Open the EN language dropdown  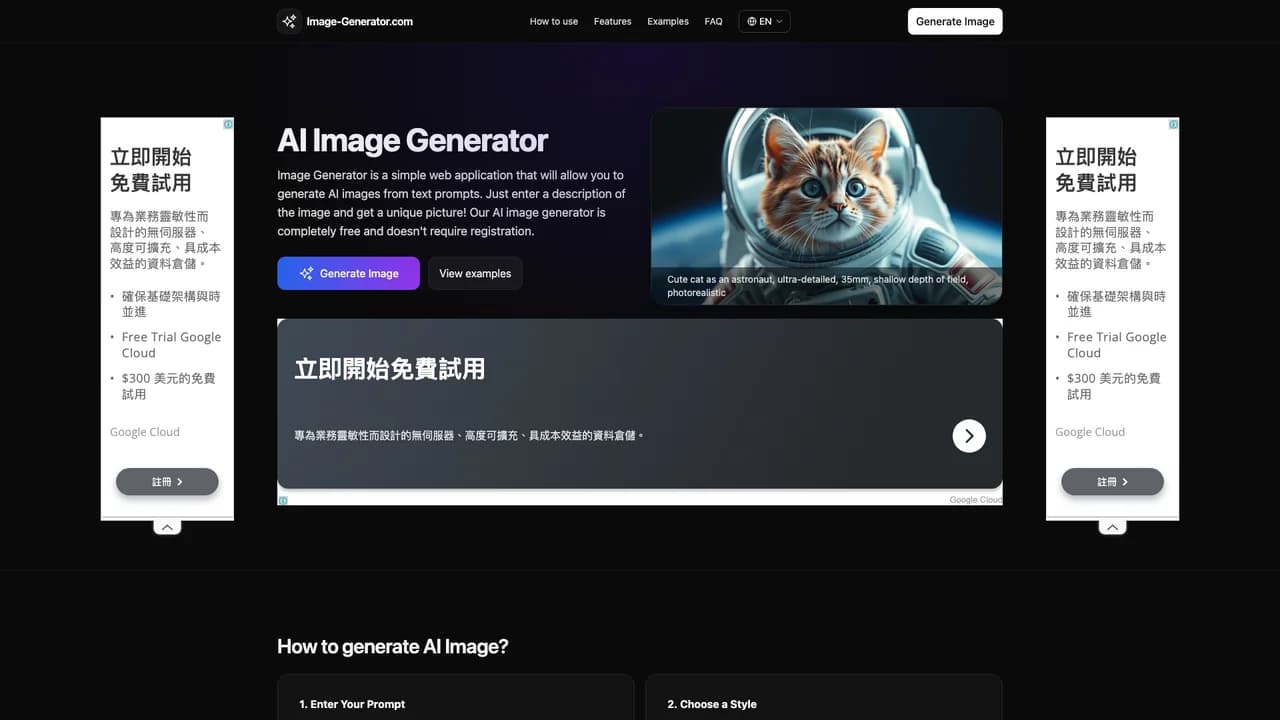pyautogui.click(x=765, y=21)
